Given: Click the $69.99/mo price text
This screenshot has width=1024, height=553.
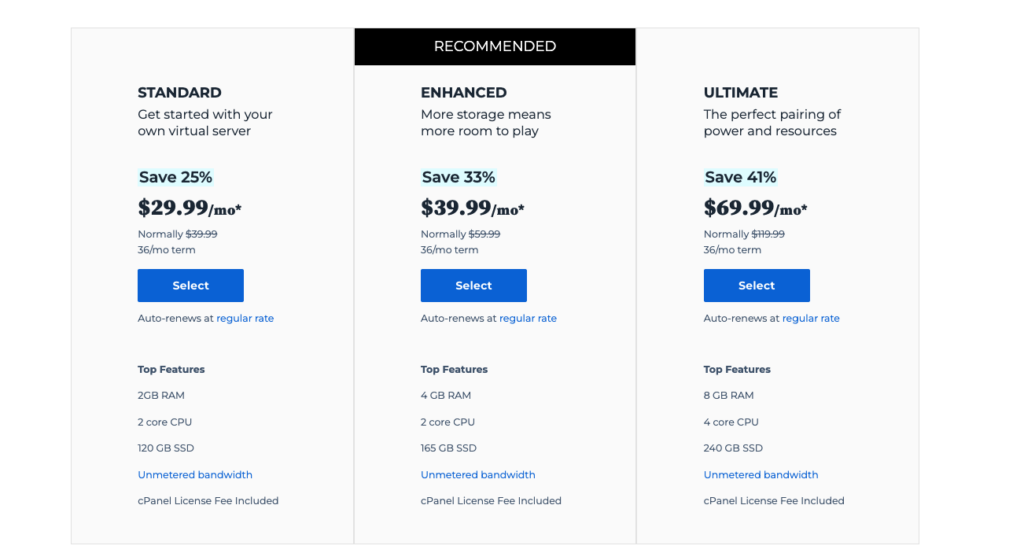Looking at the screenshot, I should point(755,208).
